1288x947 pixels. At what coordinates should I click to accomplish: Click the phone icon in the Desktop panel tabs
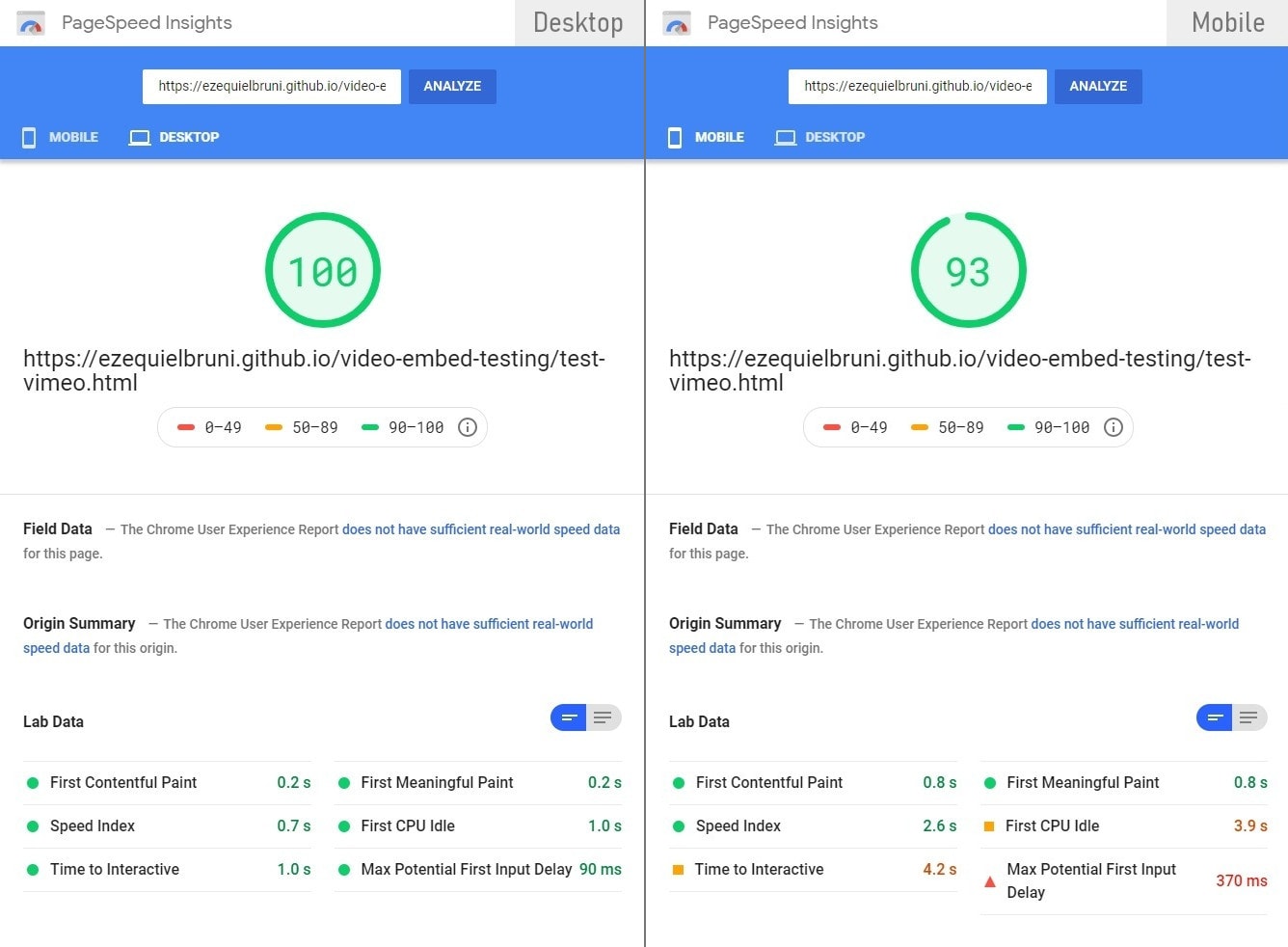pyautogui.click(x=29, y=137)
